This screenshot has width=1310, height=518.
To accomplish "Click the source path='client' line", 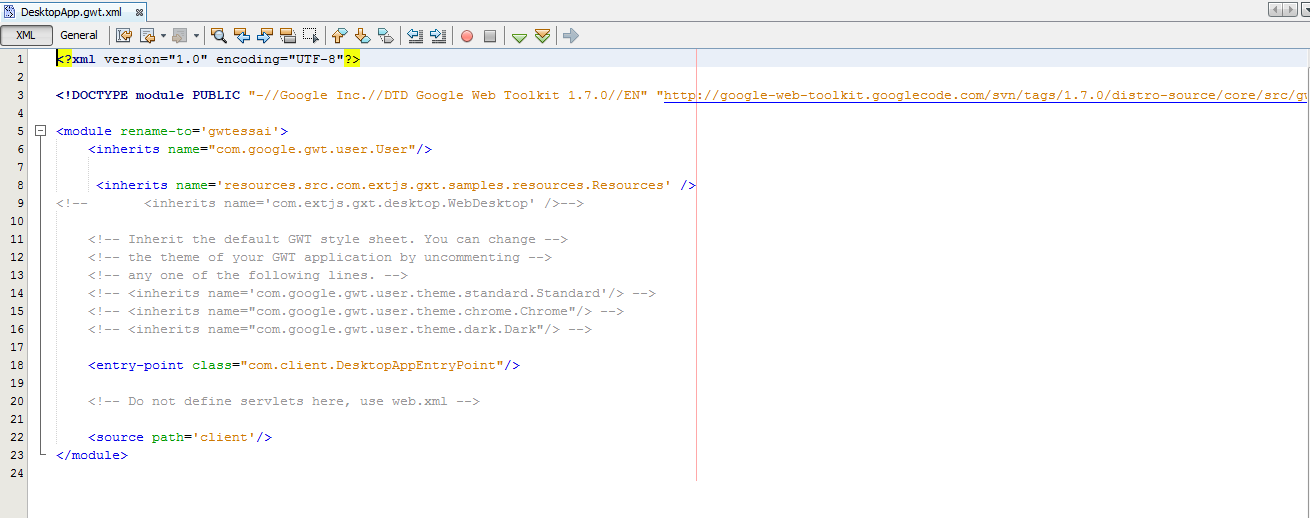I will (x=180, y=437).
